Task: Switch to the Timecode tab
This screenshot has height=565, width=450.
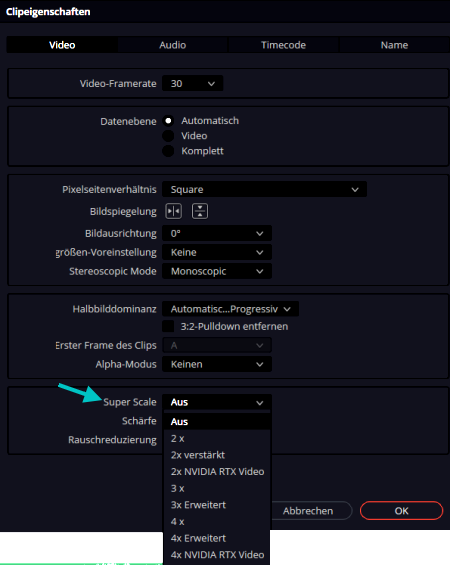Action: [x=284, y=45]
